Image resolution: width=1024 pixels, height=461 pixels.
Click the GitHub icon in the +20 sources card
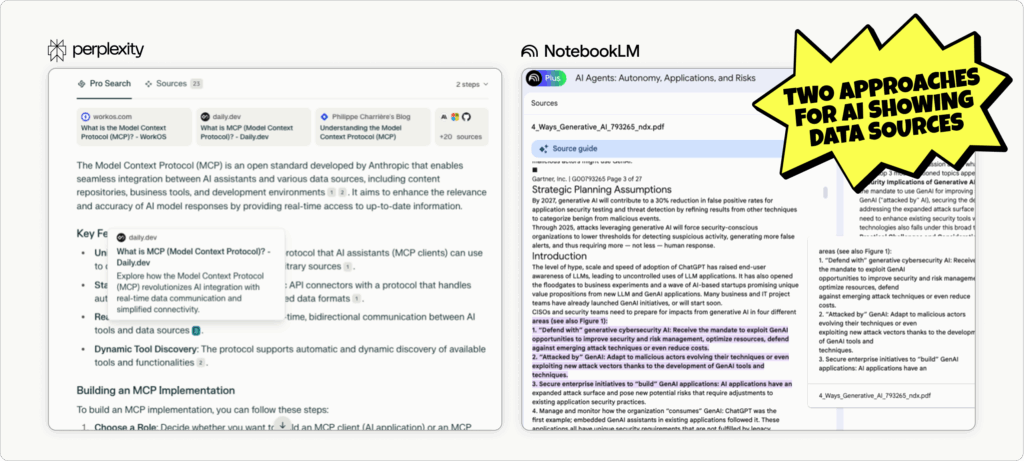tap(466, 116)
